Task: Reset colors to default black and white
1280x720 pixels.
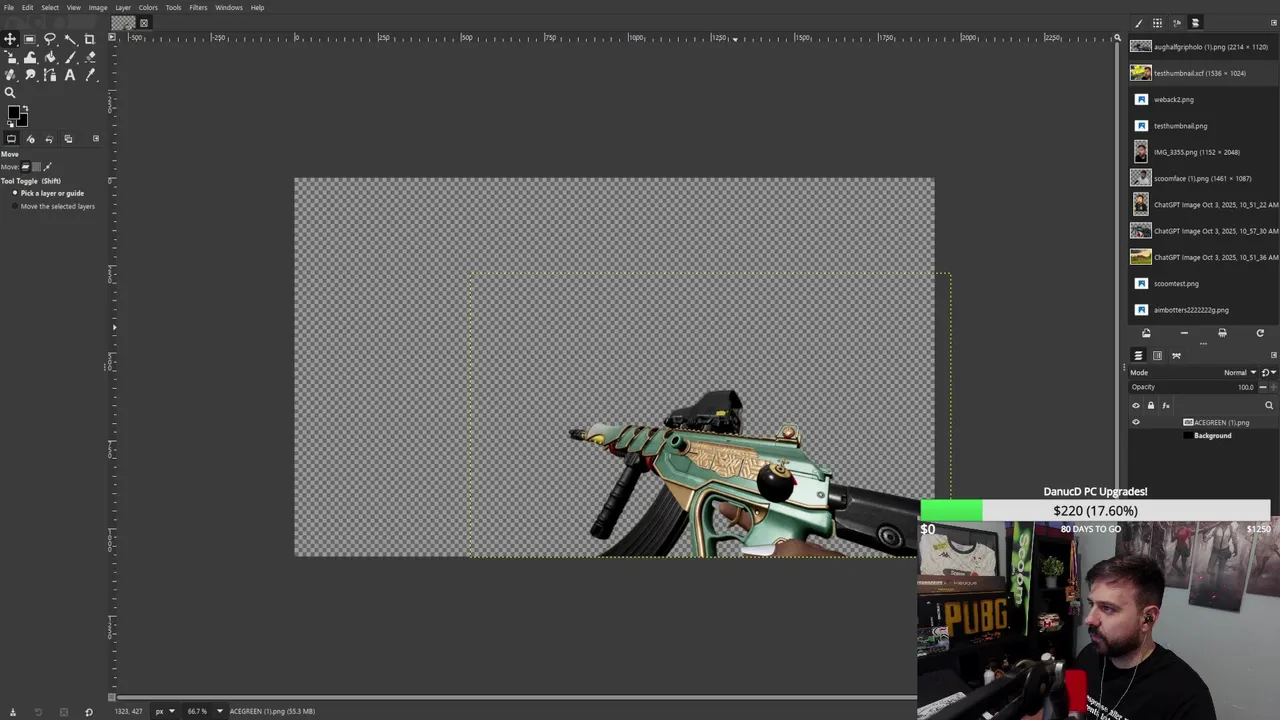Action: click(9, 126)
